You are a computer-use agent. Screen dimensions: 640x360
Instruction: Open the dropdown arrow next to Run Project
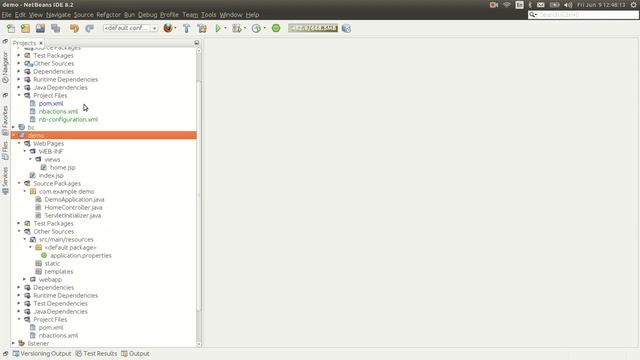pyautogui.click(x=225, y=28)
